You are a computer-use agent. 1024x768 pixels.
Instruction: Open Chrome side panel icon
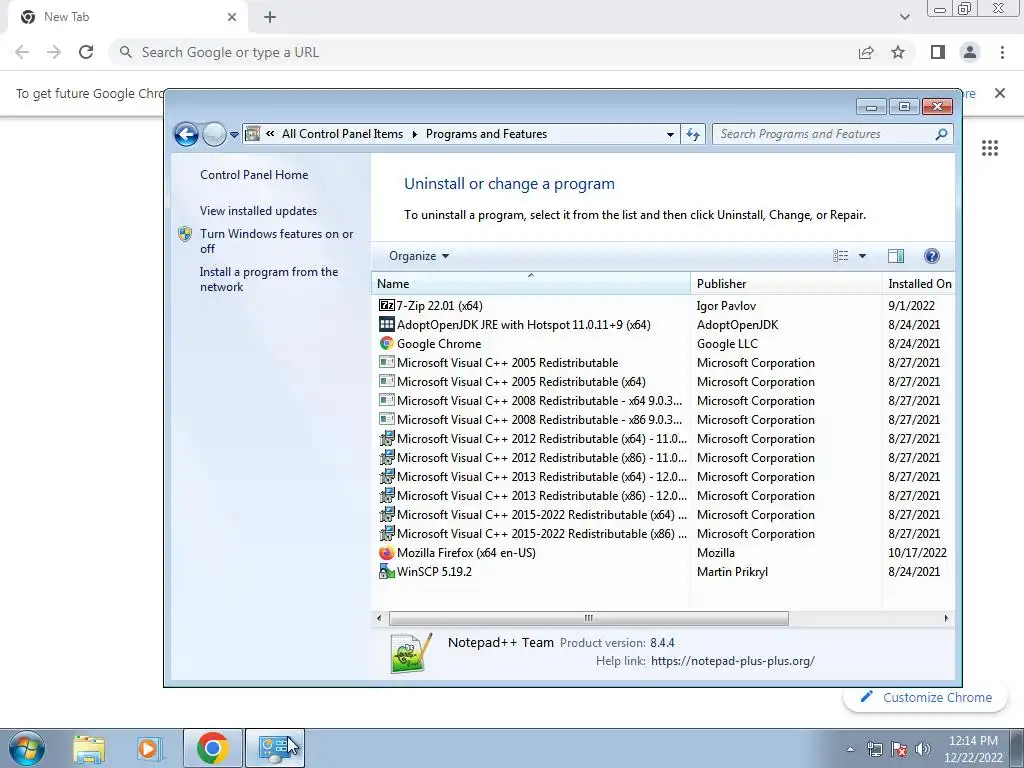938,52
